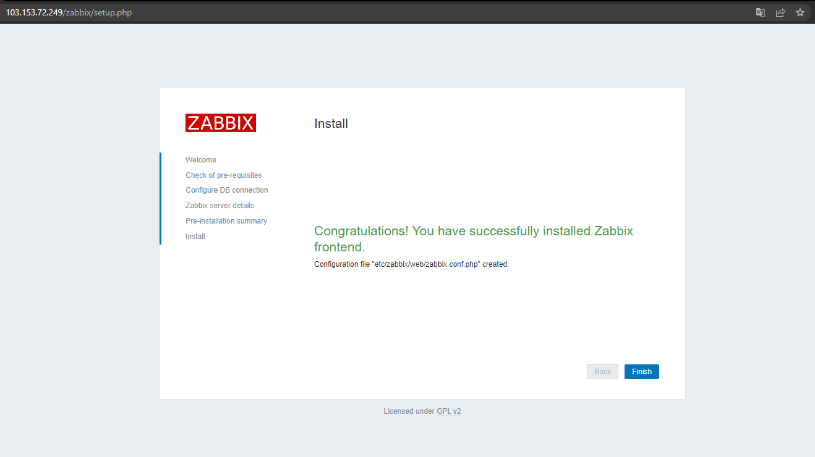Click the Install page heading
Image resolution: width=815 pixels, height=457 pixels.
331,124
